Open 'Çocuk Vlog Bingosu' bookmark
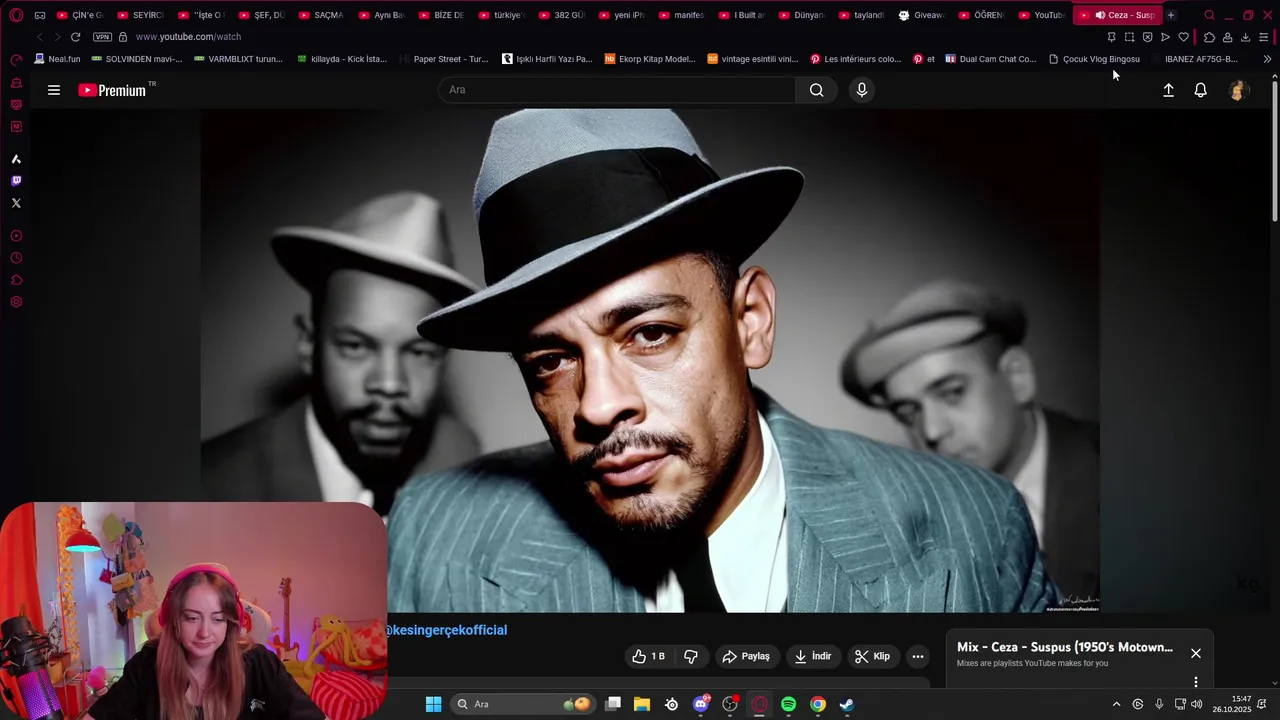 point(1094,59)
